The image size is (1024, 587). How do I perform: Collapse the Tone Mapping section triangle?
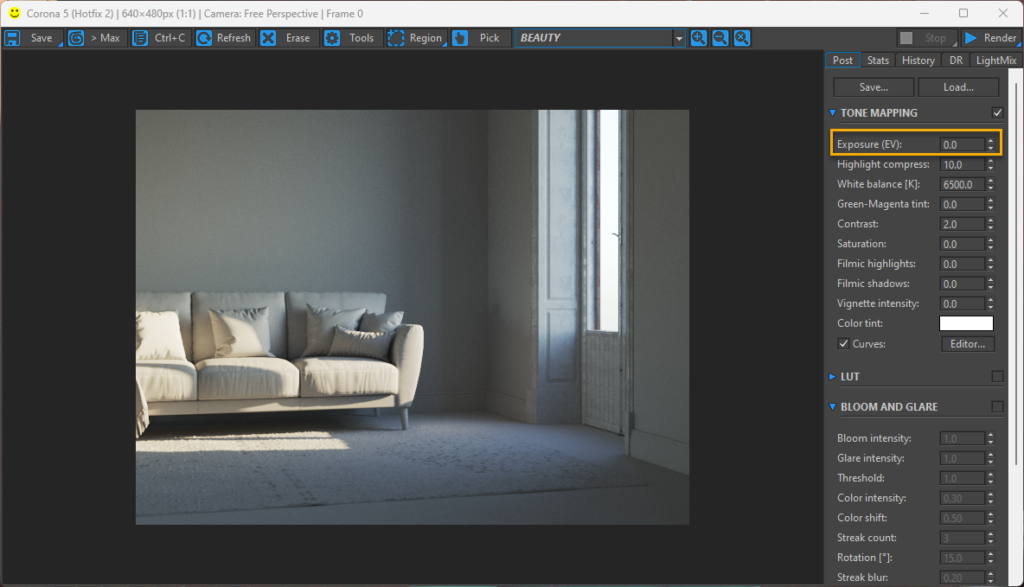pyautogui.click(x=833, y=112)
